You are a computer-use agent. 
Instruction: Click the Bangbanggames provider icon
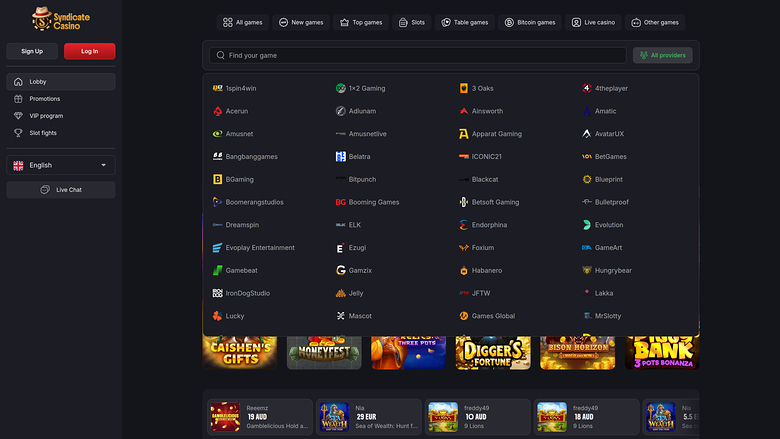(x=217, y=156)
